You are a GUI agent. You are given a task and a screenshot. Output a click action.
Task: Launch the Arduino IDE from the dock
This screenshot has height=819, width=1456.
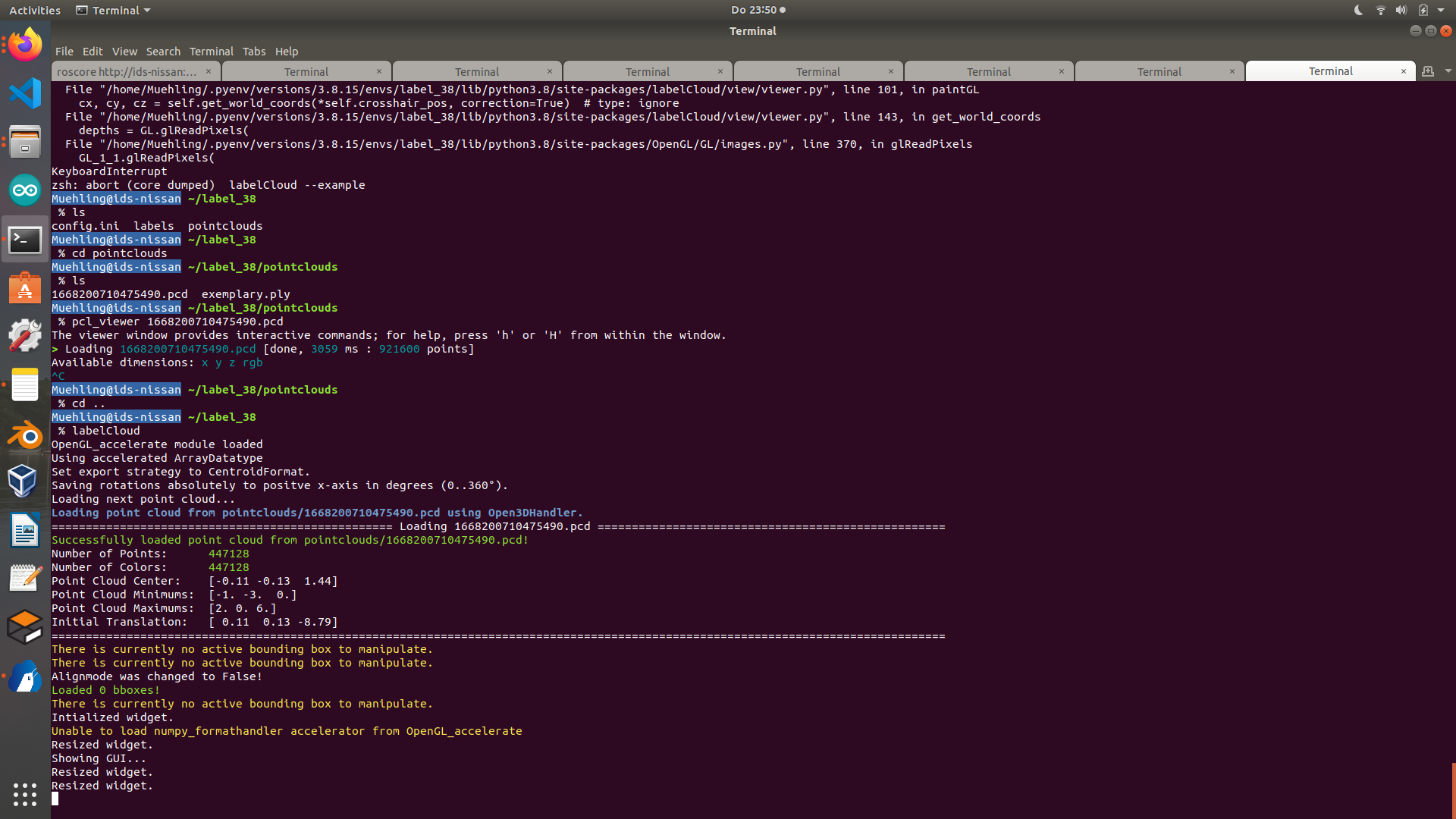pos(25,190)
